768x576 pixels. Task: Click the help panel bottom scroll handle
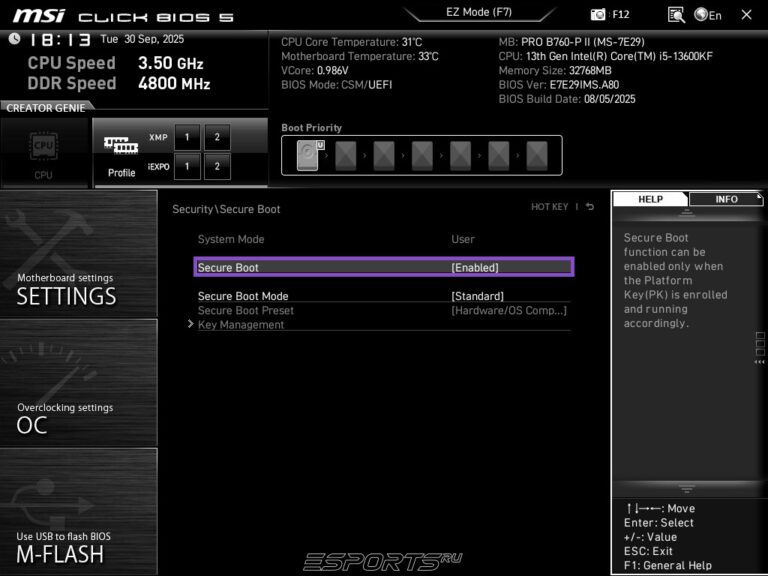[x=686, y=489]
